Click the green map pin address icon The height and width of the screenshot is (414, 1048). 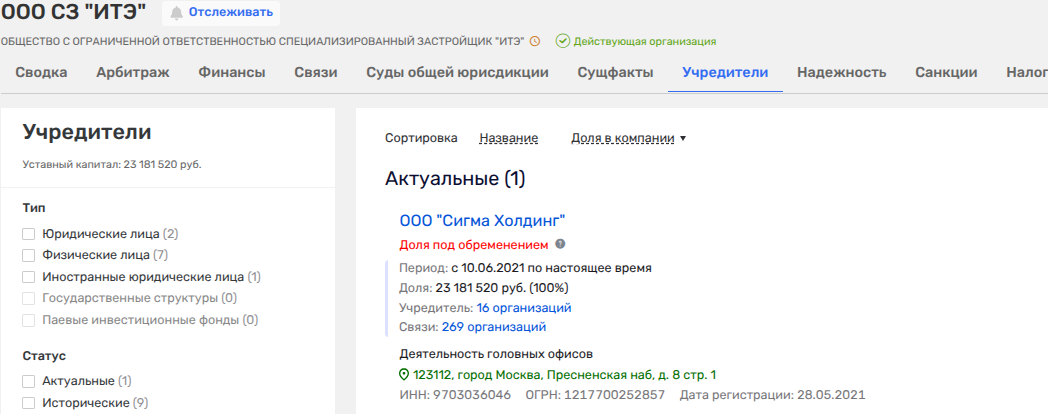[x=405, y=375]
